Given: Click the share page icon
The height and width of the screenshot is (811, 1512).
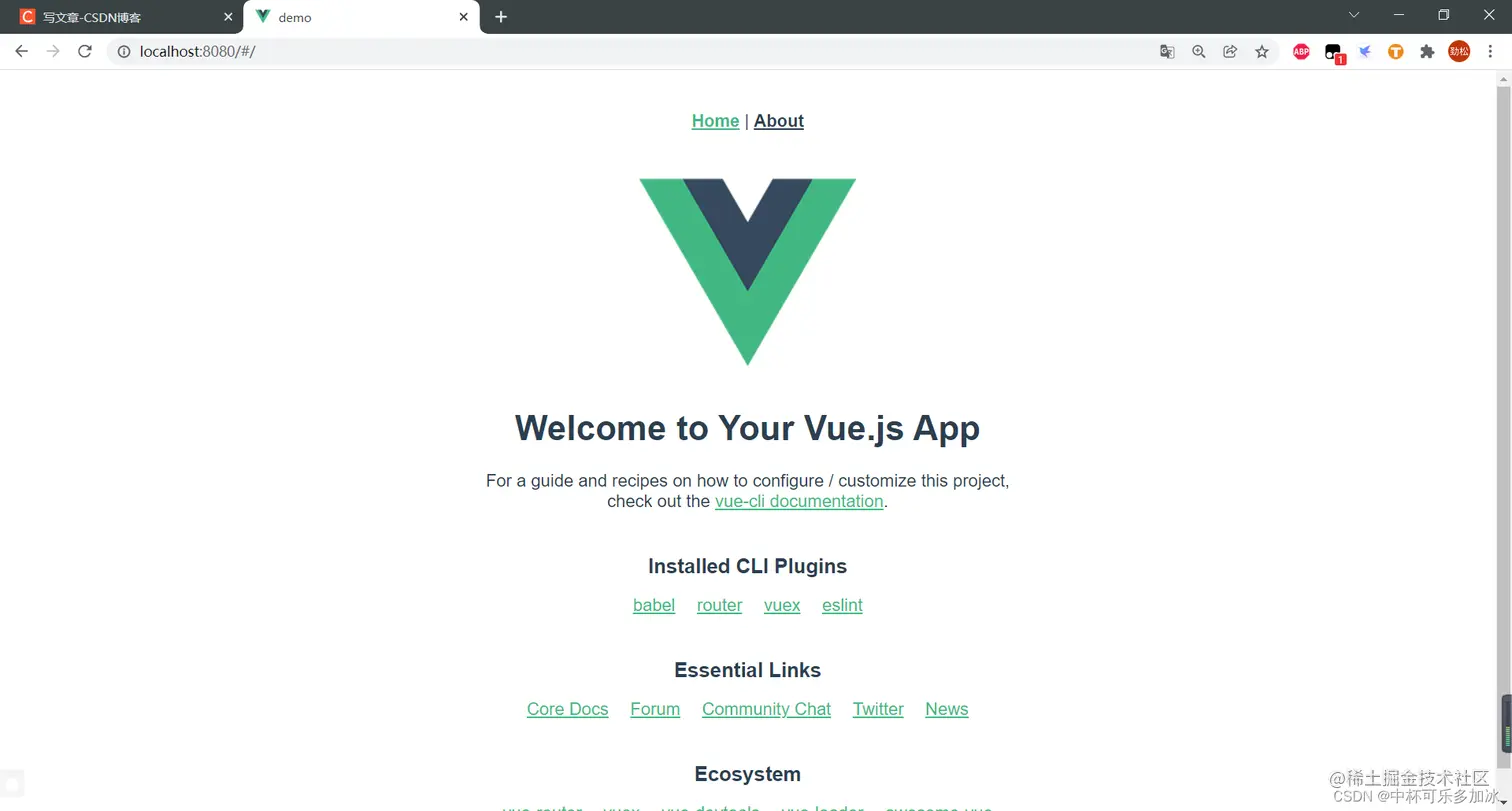Looking at the screenshot, I should pyautogui.click(x=1230, y=52).
